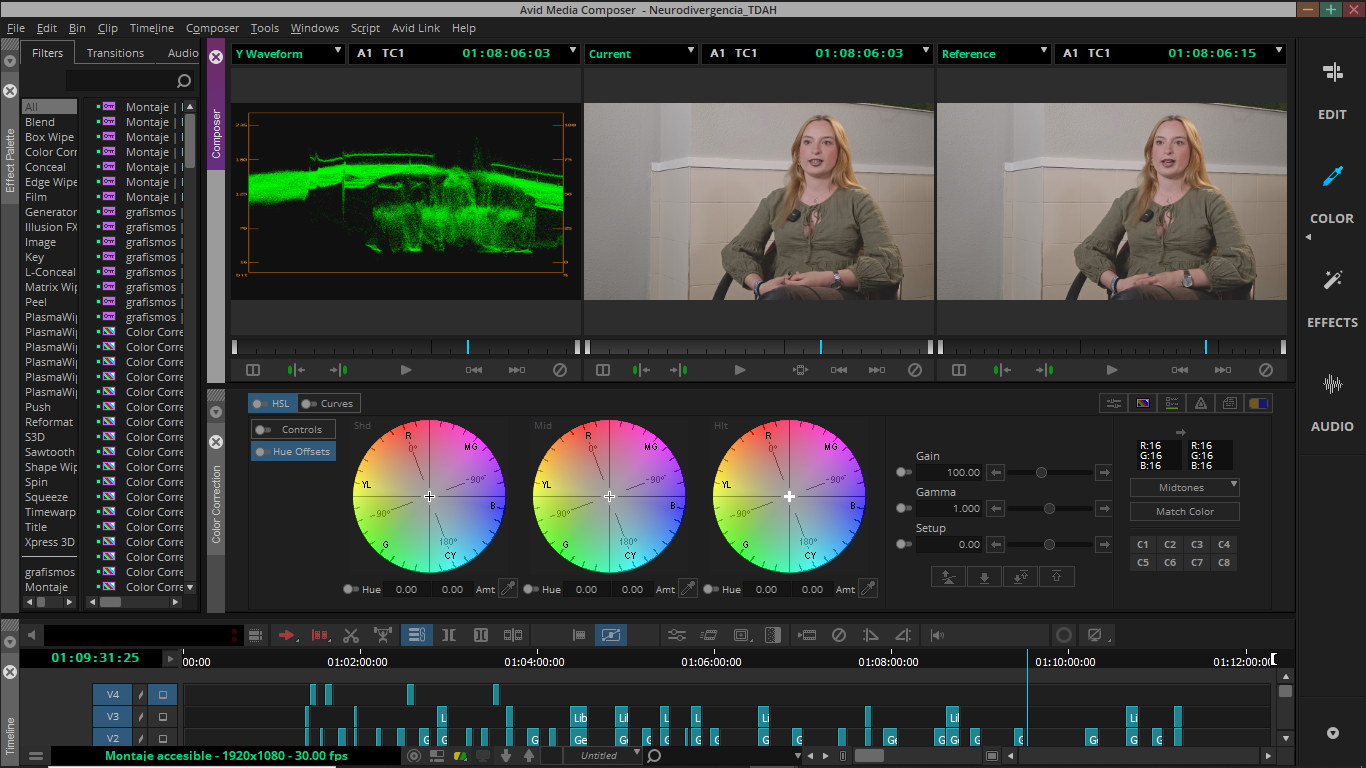Click the red Extract/Splice-in segment tool
The height and width of the screenshot is (768, 1366).
pos(320,635)
